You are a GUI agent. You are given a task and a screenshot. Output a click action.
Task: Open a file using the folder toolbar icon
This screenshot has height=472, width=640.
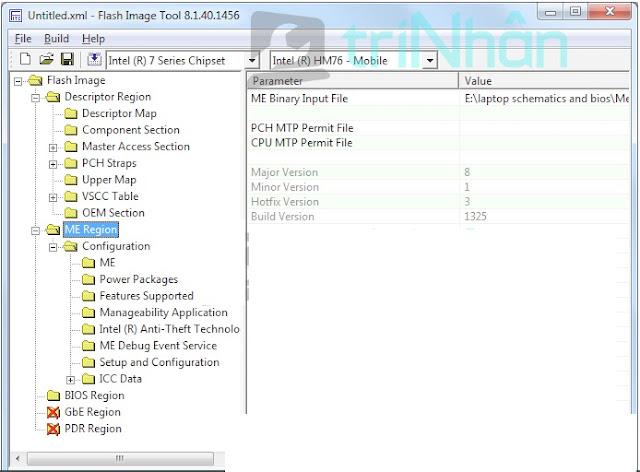(x=47, y=60)
